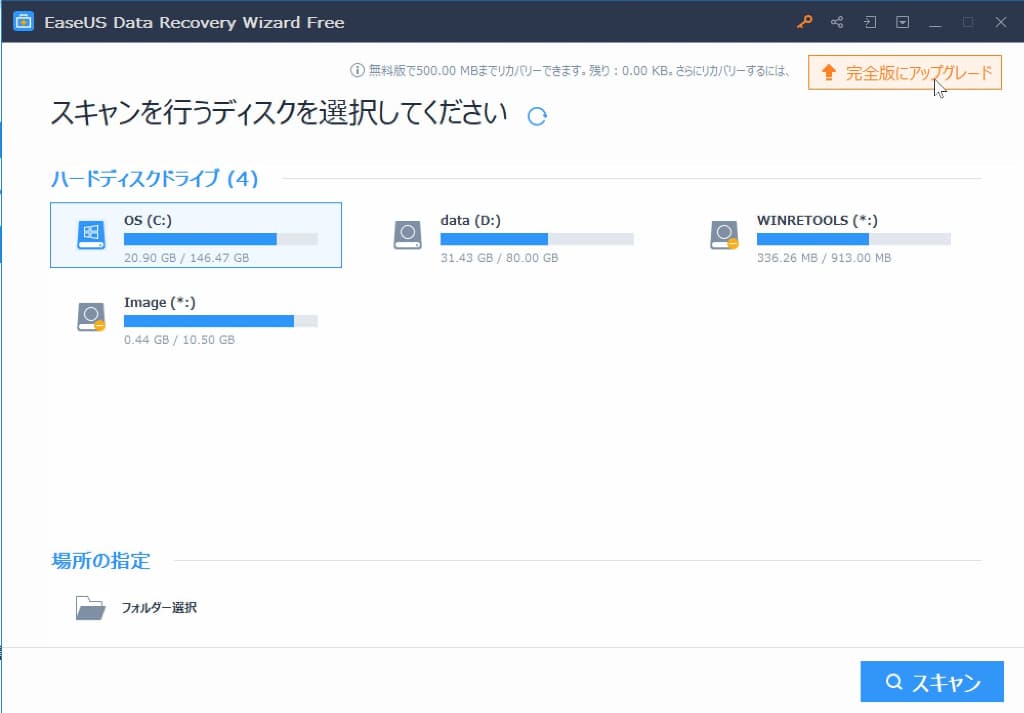
Task: Select the data (D:) drive icon
Action: 408,235
